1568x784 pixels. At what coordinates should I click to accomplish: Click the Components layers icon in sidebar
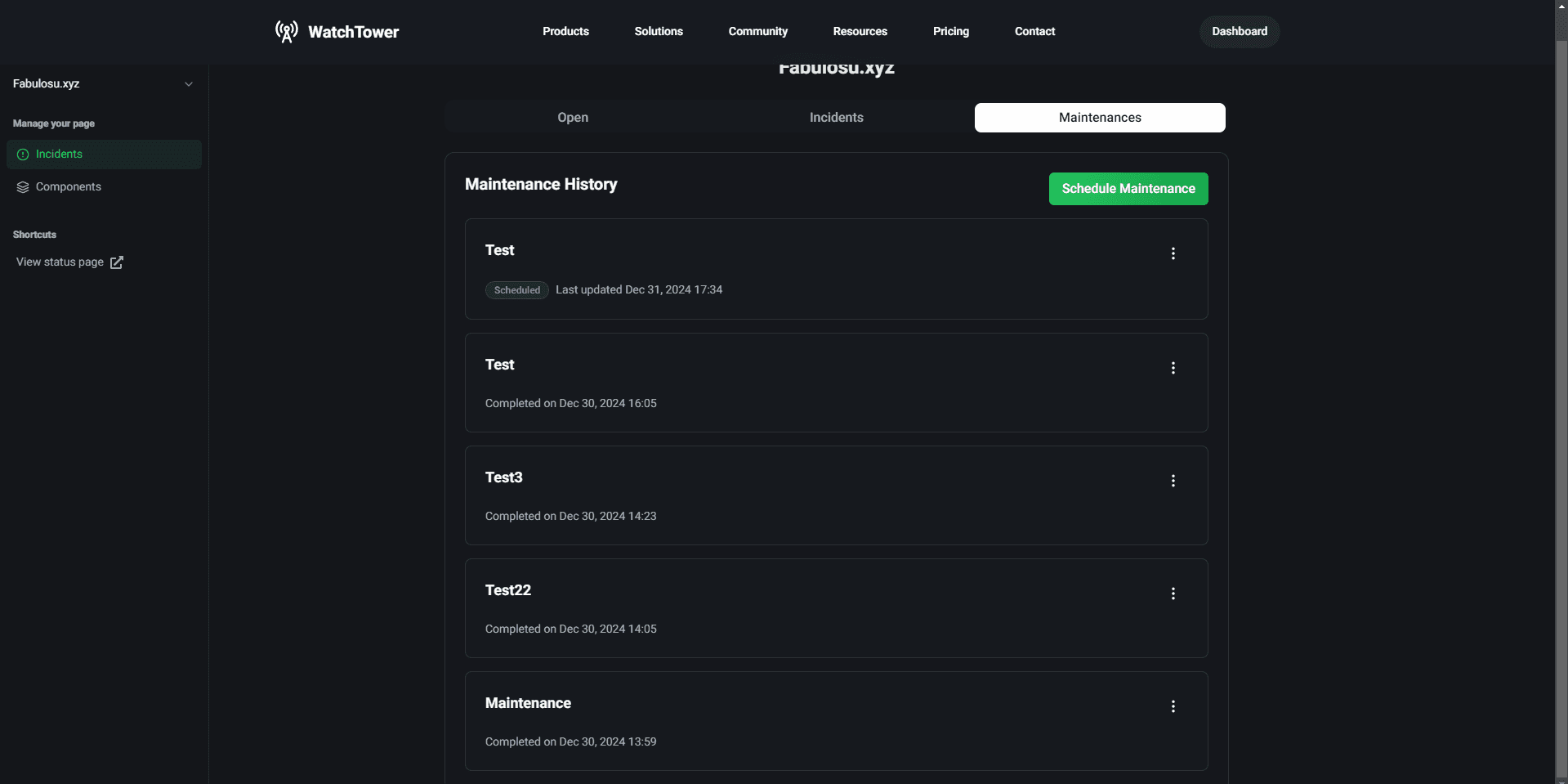(x=23, y=186)
